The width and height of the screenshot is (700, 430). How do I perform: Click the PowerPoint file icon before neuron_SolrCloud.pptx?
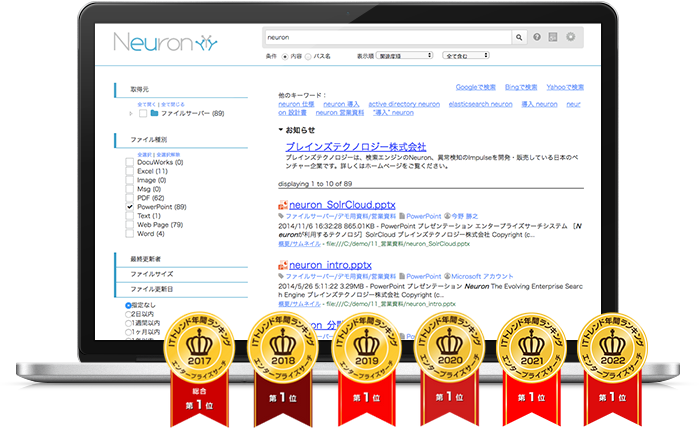click(x=283, y=205)
